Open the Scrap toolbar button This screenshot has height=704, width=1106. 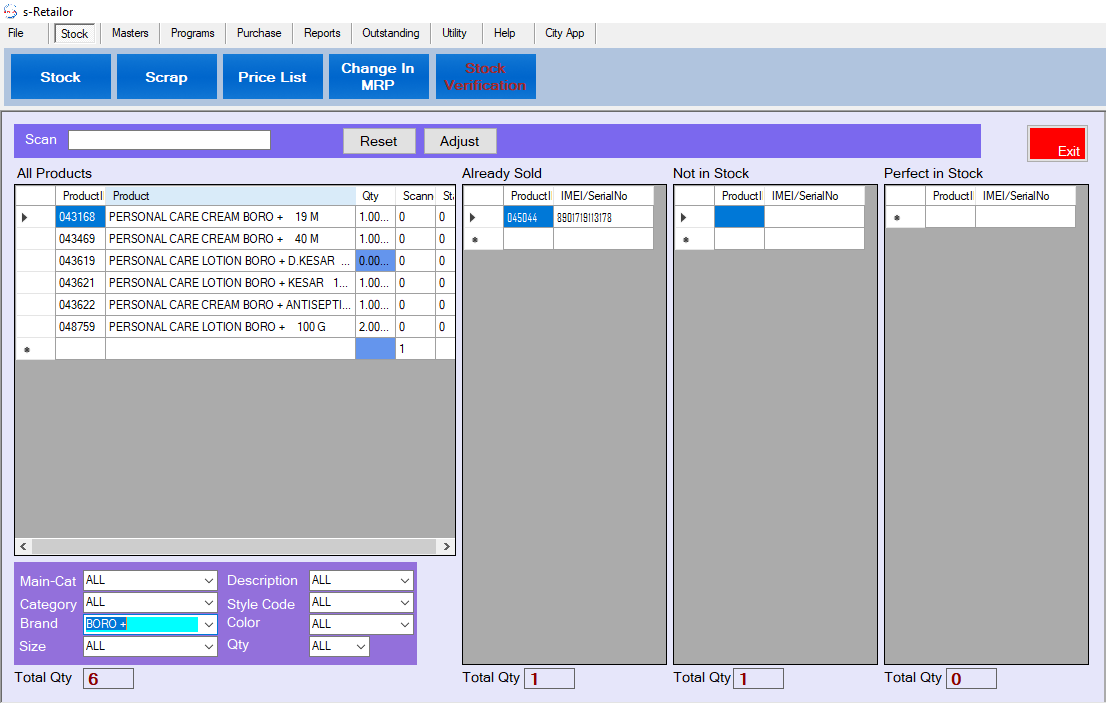click(x=166, y=77)
